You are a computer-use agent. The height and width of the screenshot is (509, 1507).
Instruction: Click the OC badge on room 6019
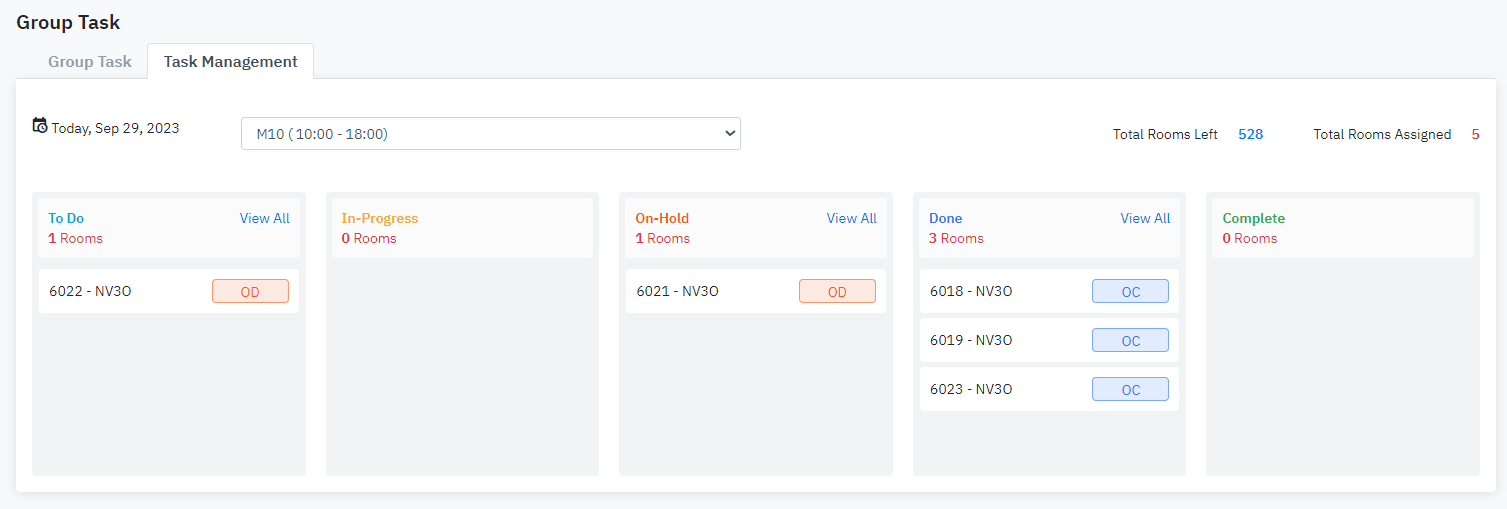tap(1130, 341)
